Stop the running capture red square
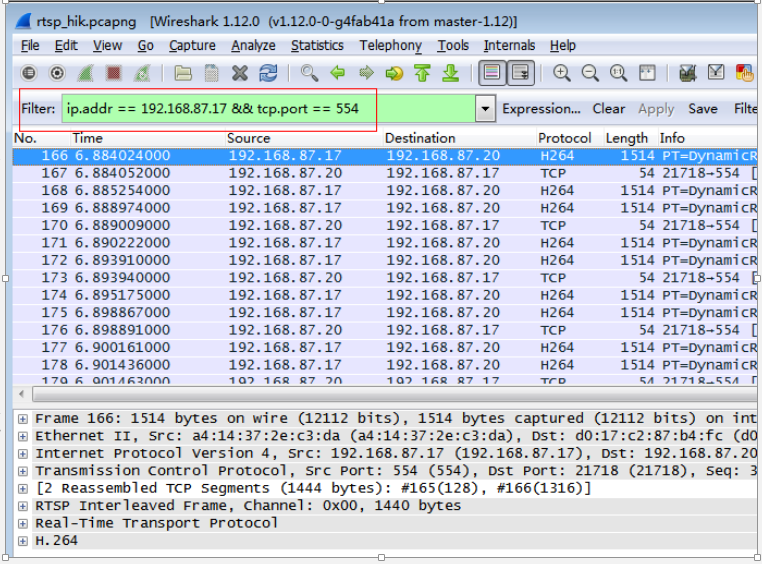Viewport: 762px width, 564px height. (x=114, y=73)
